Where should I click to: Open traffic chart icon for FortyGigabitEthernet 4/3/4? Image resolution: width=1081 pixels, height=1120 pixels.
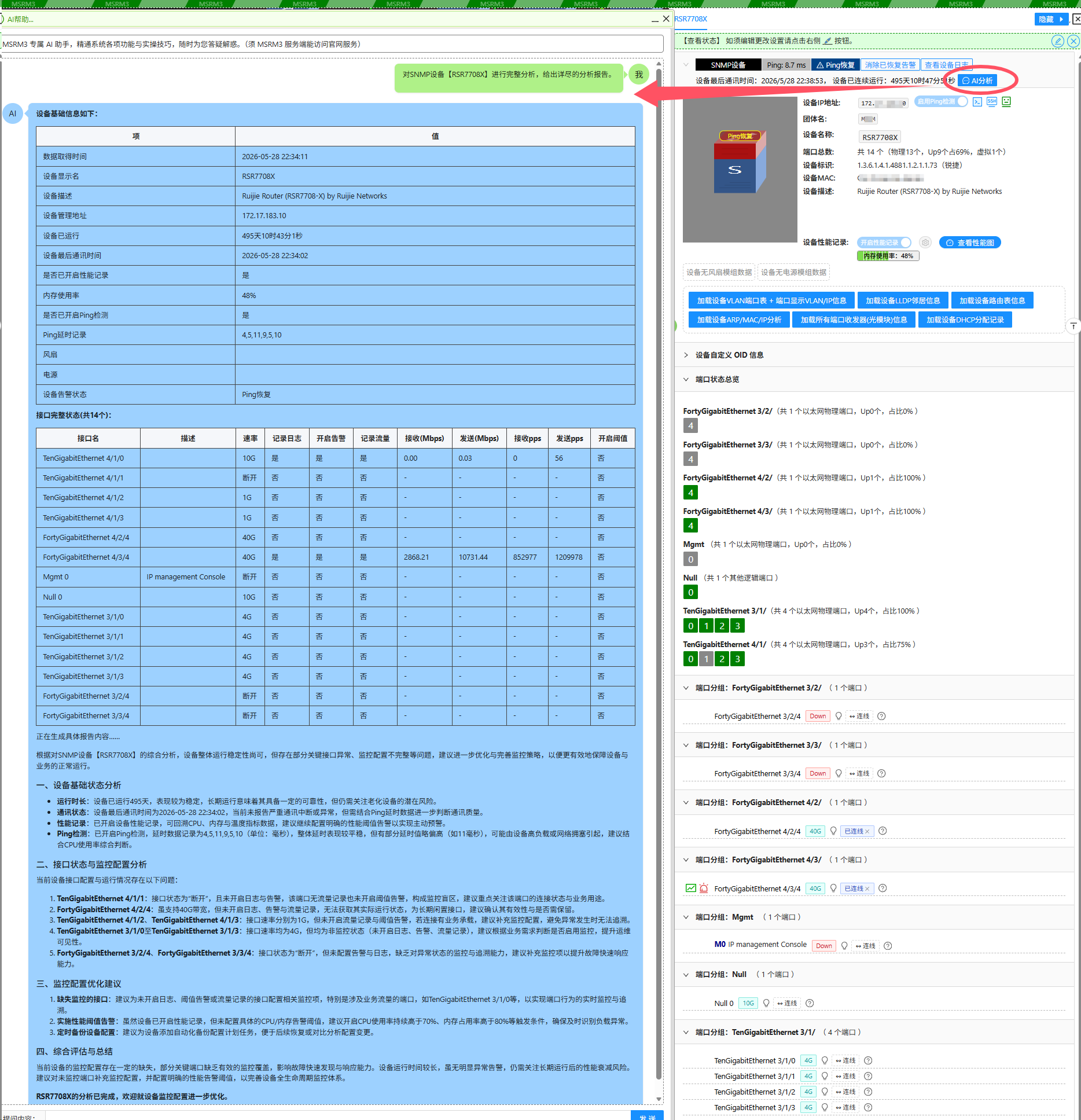[690, 888]
